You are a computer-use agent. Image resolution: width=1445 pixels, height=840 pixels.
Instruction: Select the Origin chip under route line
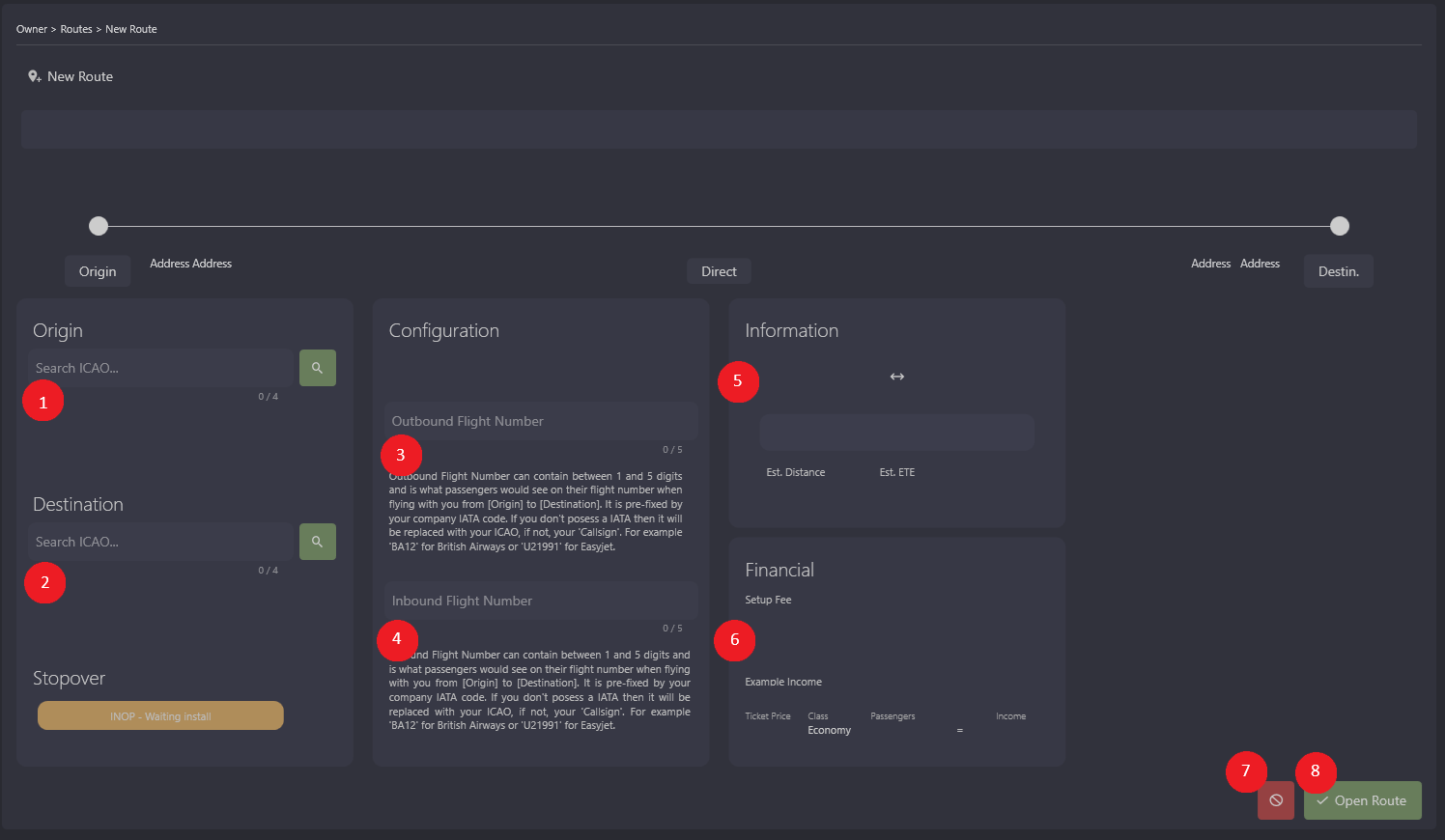tap(98, 271)
